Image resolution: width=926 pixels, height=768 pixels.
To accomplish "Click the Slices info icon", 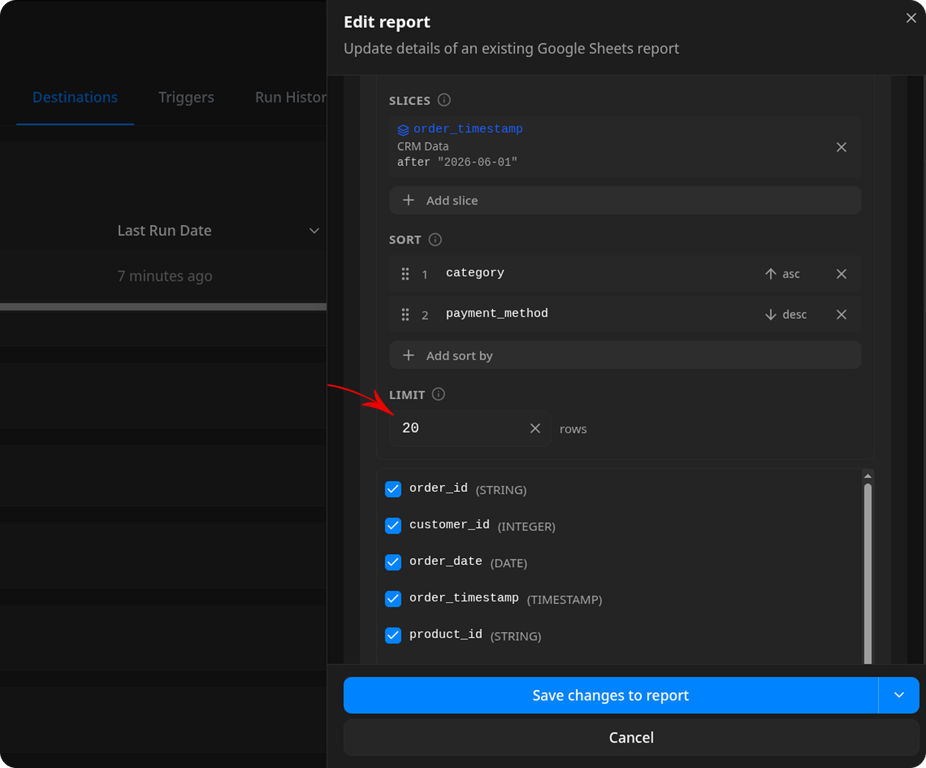I will (444, 100).
